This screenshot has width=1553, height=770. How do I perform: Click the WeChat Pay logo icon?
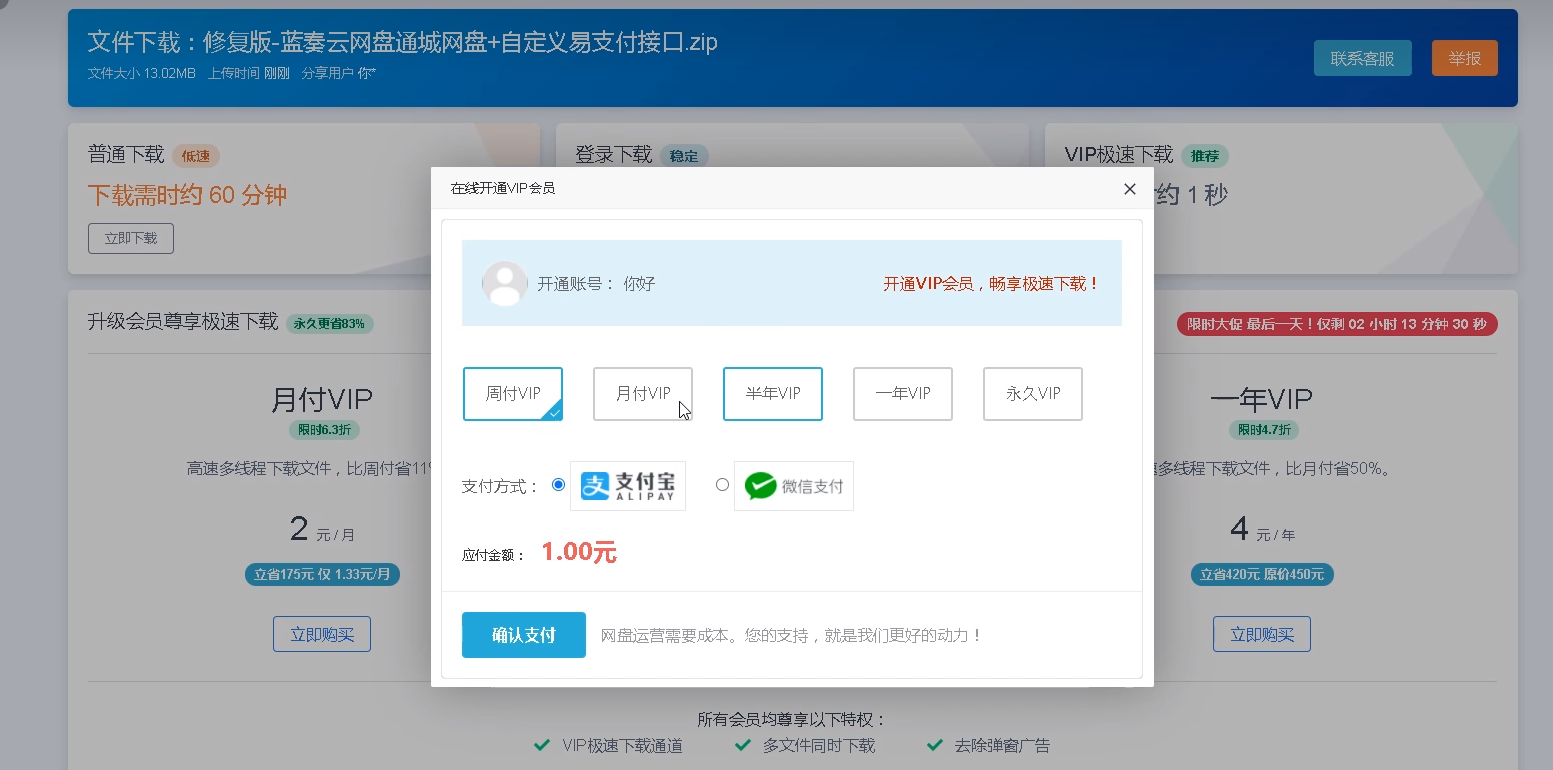794,486
